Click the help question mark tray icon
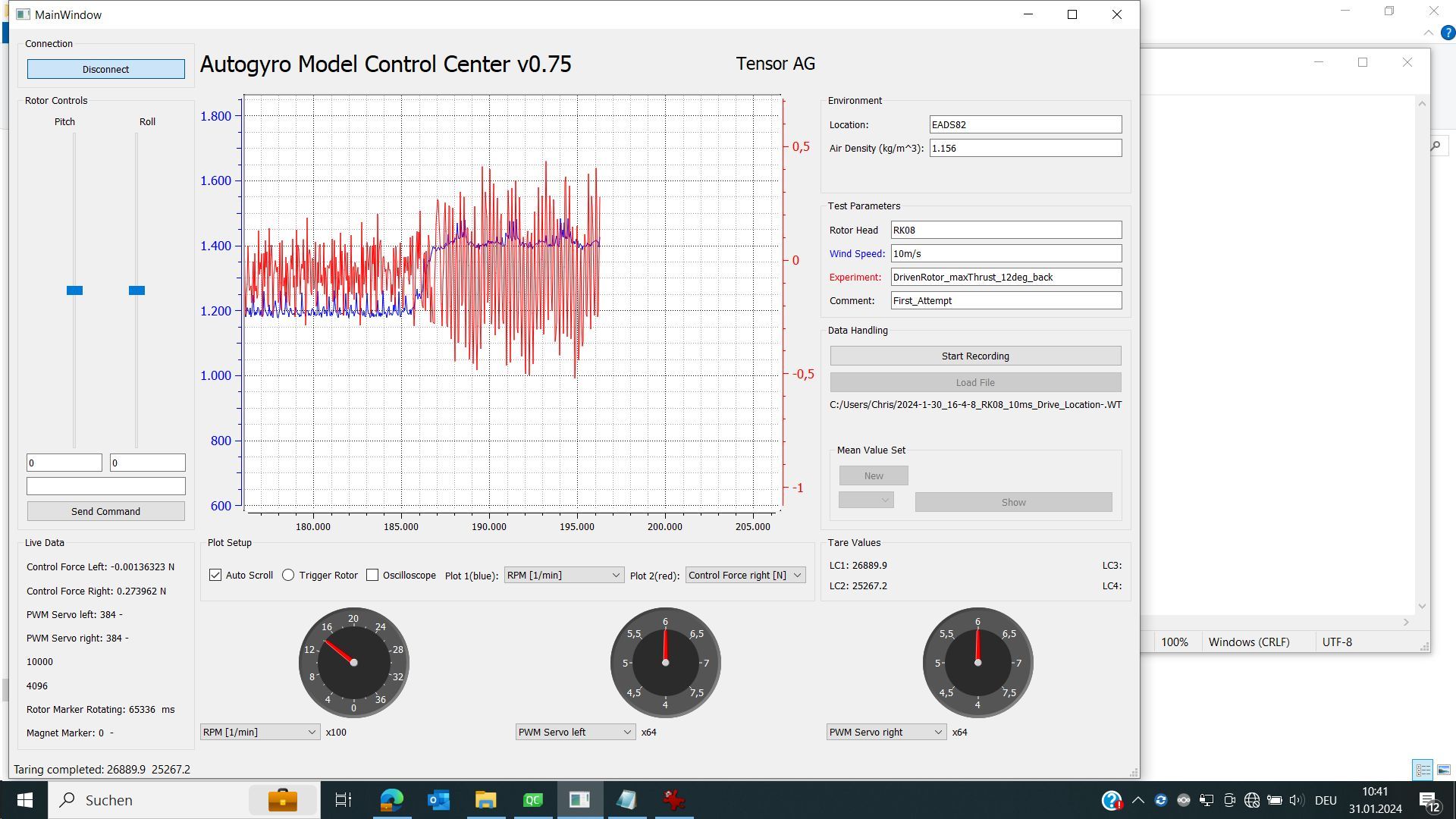The width and height of the screenshot is (1456, 819). pyautogui.click(x=1112, y=800)
